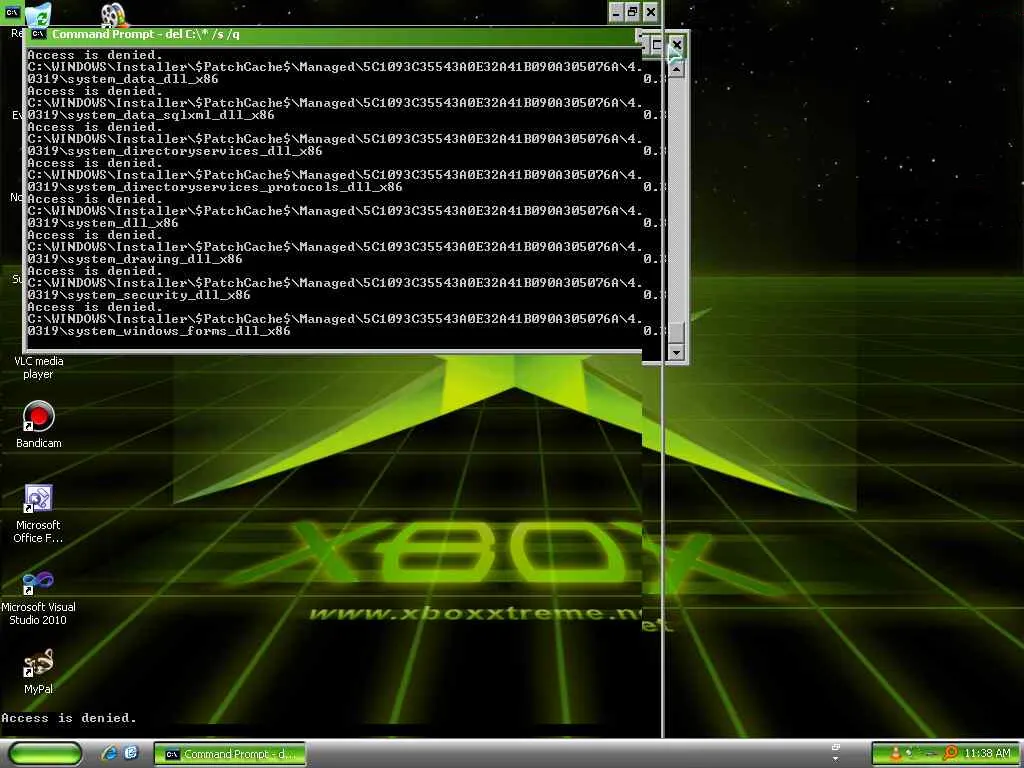Click the VLC cone icon in system tray
This screenshot has width=1024, height=768.
coord(895,754)
